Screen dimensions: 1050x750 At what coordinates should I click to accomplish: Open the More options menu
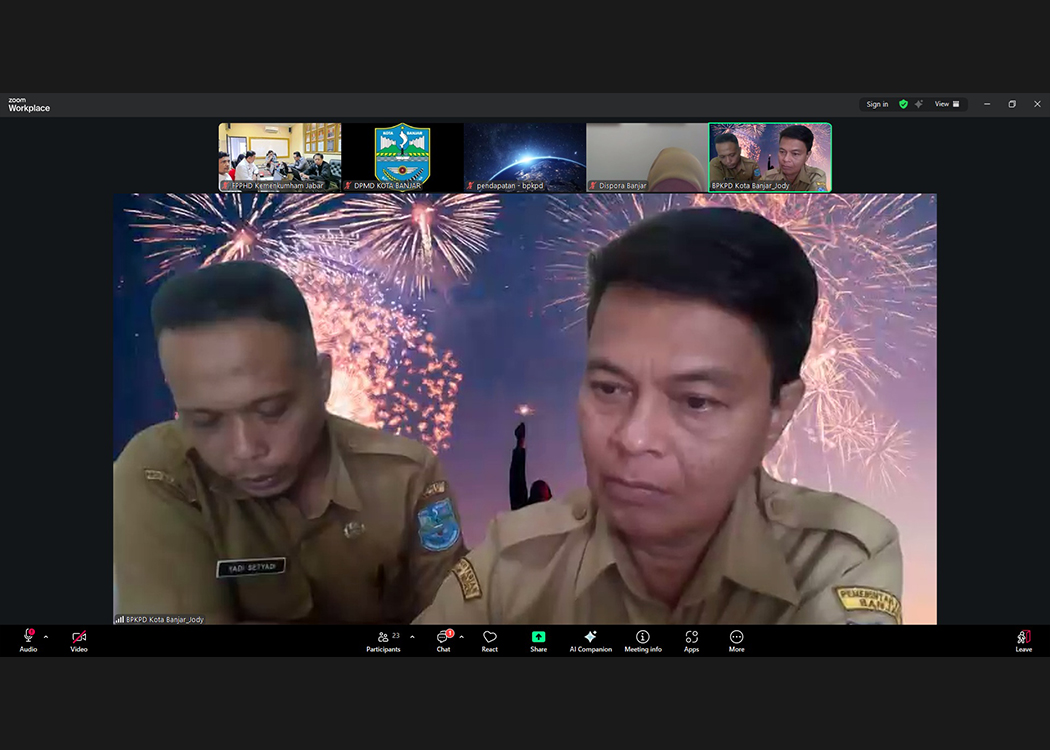point(736,638)
